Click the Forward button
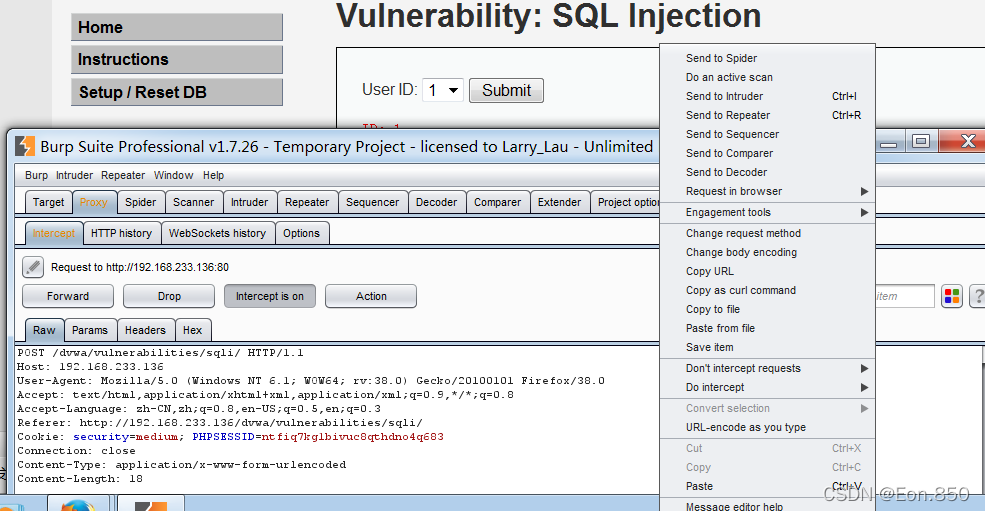The width and height of the screenshot is (985, 511). point(68,296)
